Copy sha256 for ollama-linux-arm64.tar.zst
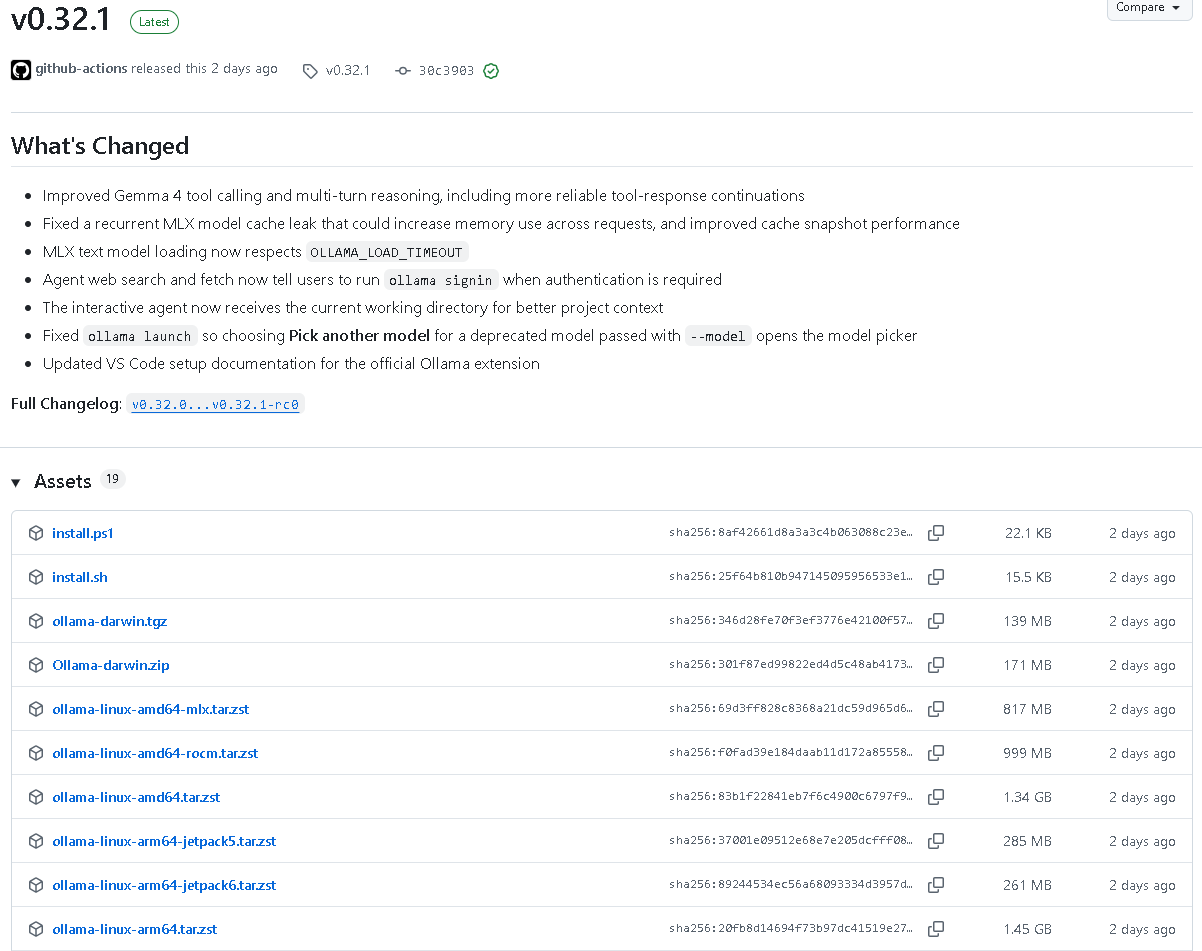 936,929
